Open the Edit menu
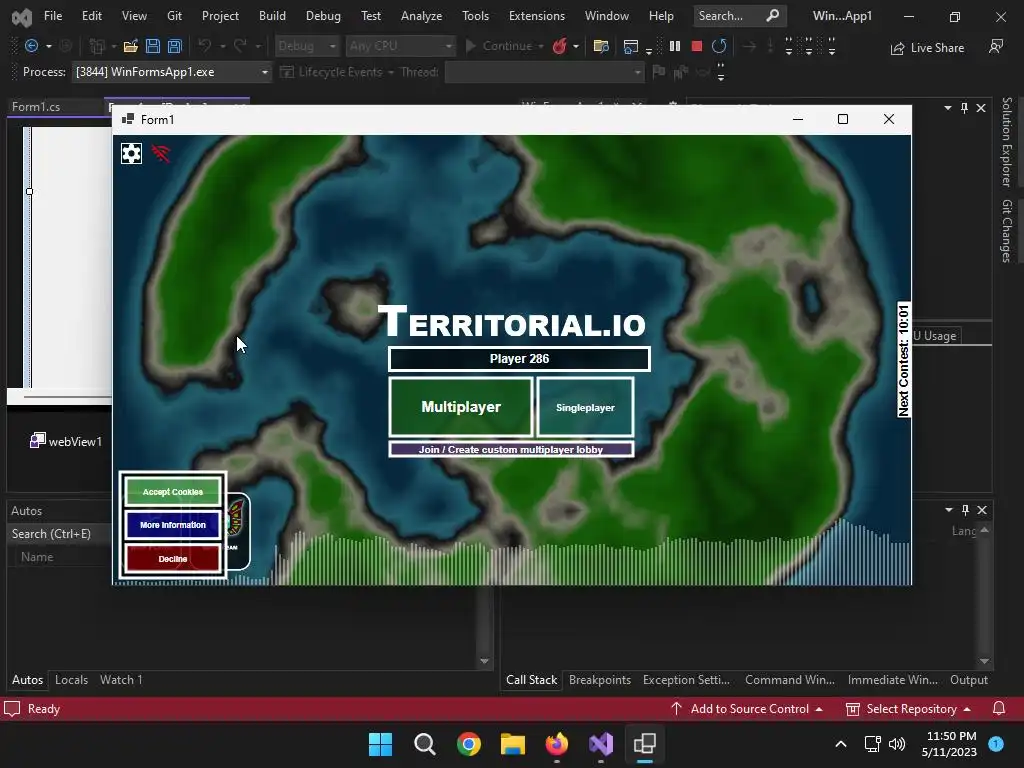 point(91,16)
